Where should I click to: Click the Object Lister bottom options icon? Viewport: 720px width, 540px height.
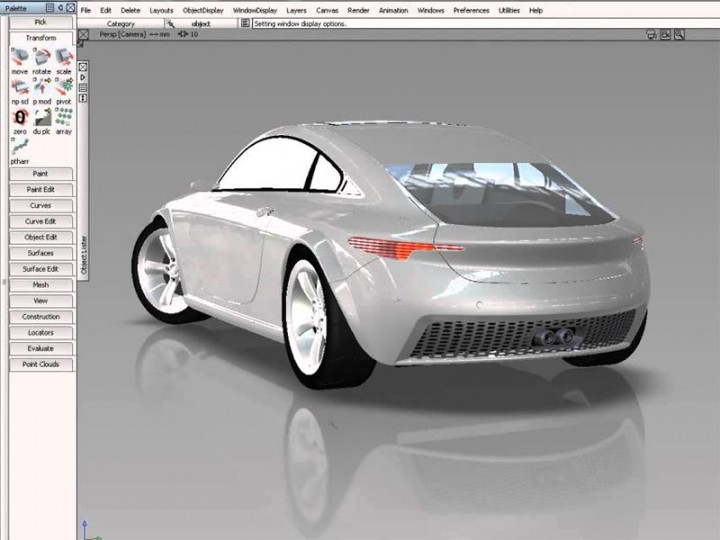(x=83, y=98)
